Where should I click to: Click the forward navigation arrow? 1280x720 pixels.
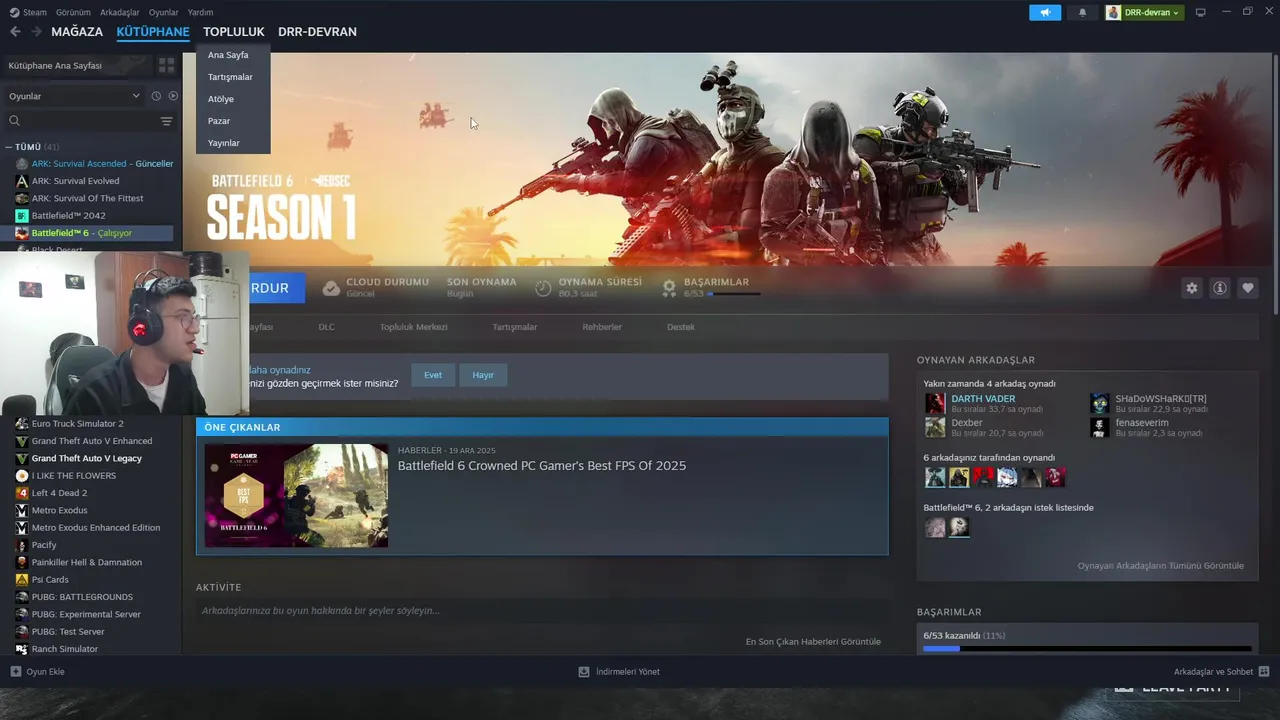tap(36, 32)
